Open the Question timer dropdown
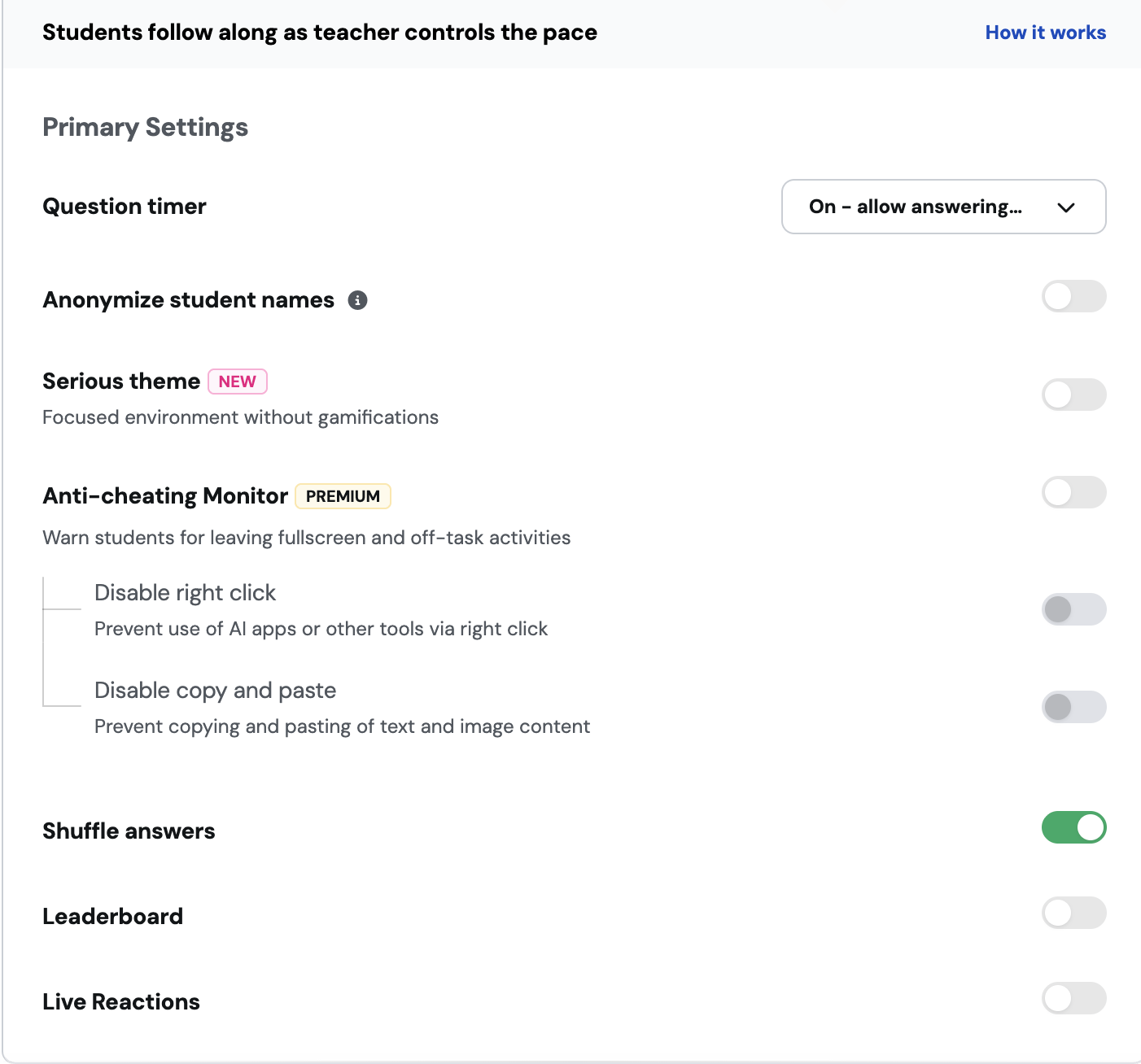The image size is (1141, 1064). point(944,207)
